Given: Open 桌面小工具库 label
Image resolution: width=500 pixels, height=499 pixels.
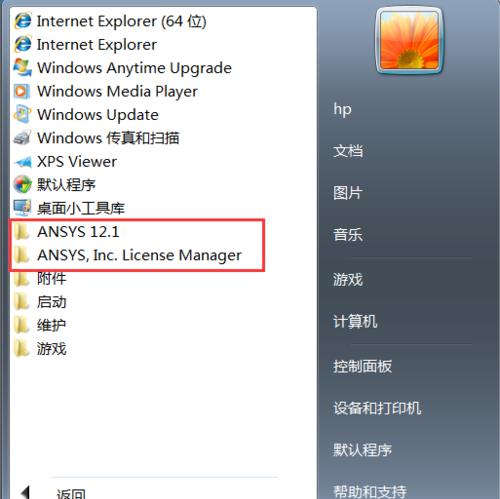Looking at the screenshot, I should tap(81, 208).
